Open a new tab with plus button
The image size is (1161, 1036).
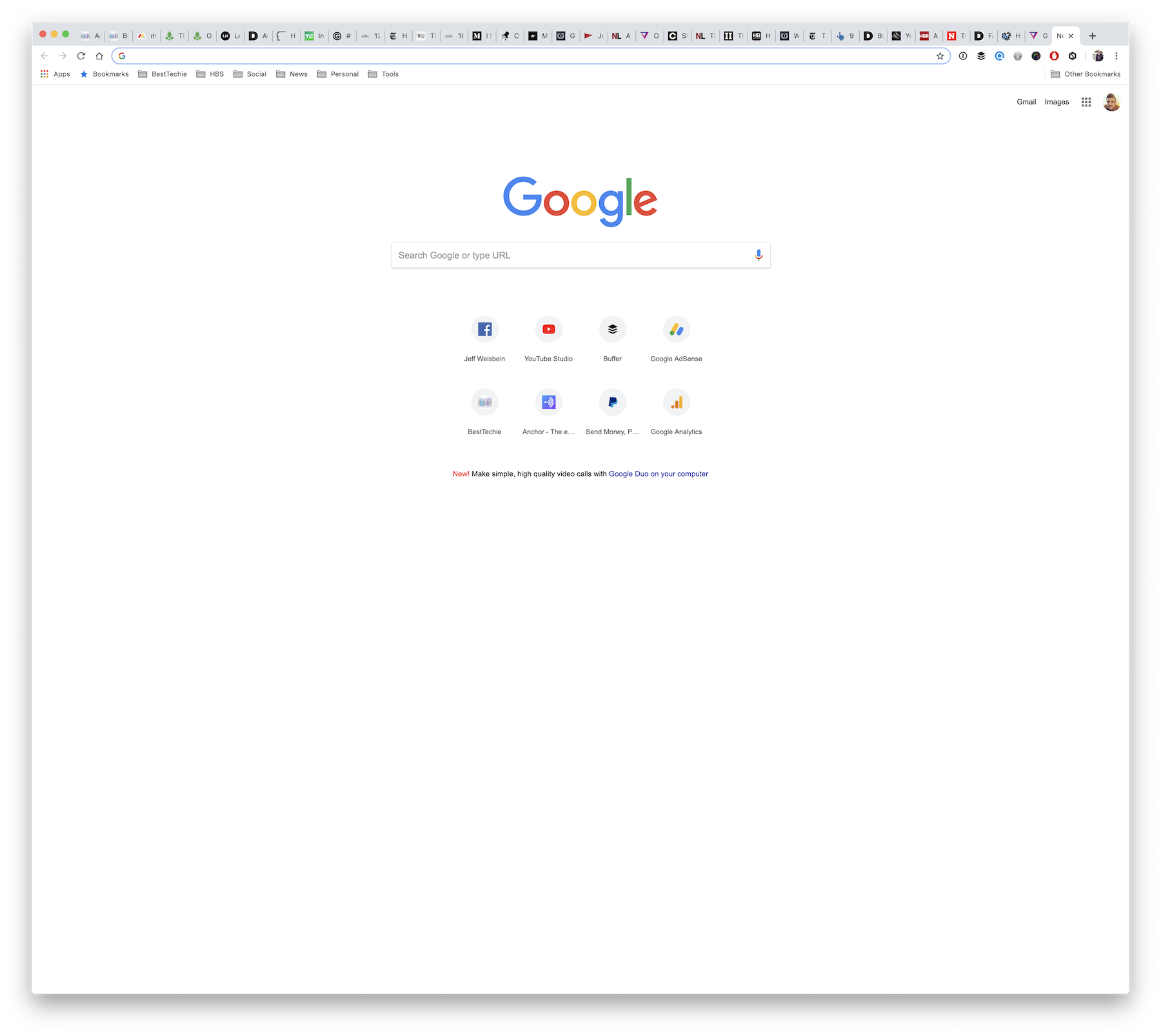(x=1093, y=36)
